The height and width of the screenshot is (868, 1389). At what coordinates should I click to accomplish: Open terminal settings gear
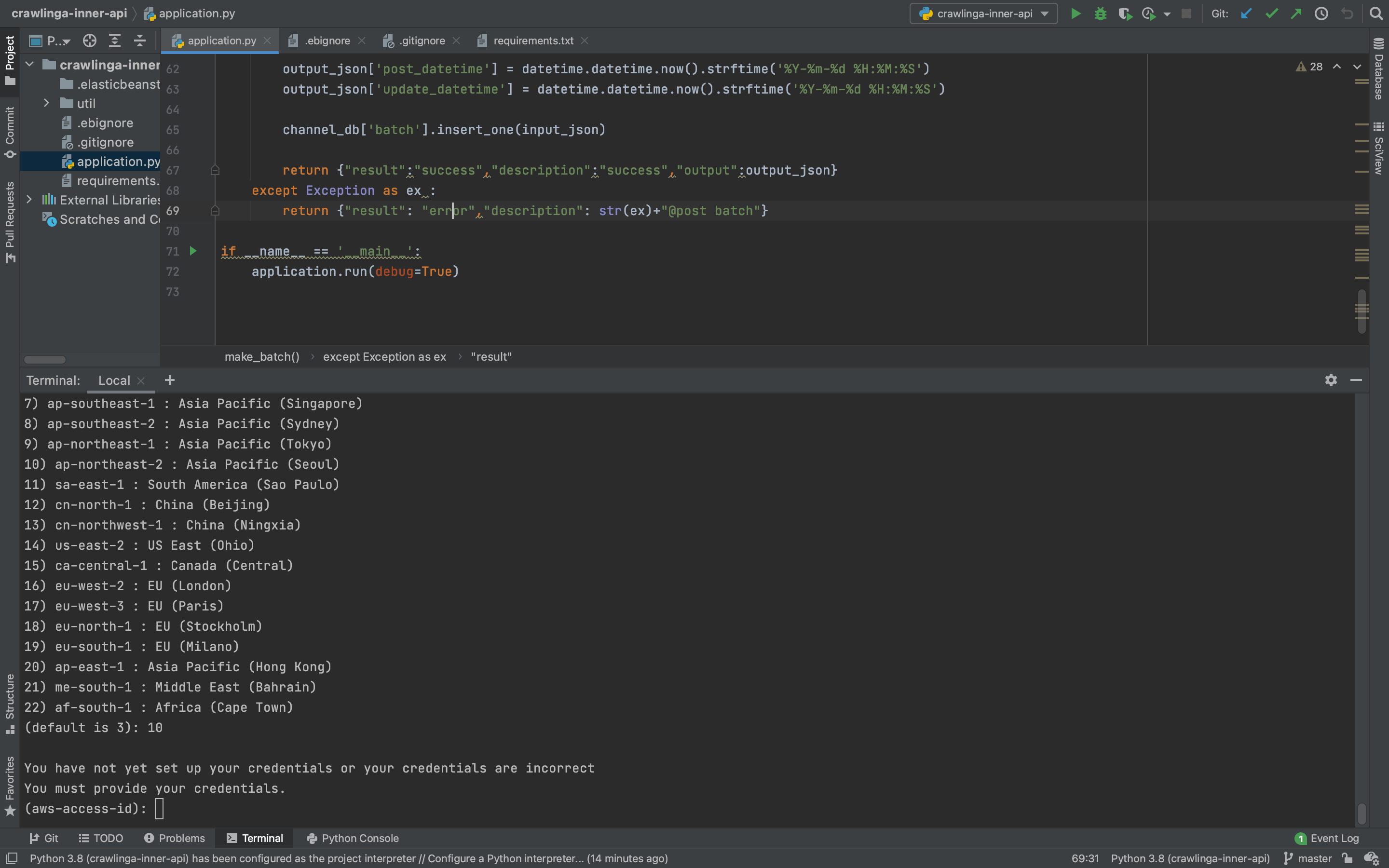click(1331, 380)
